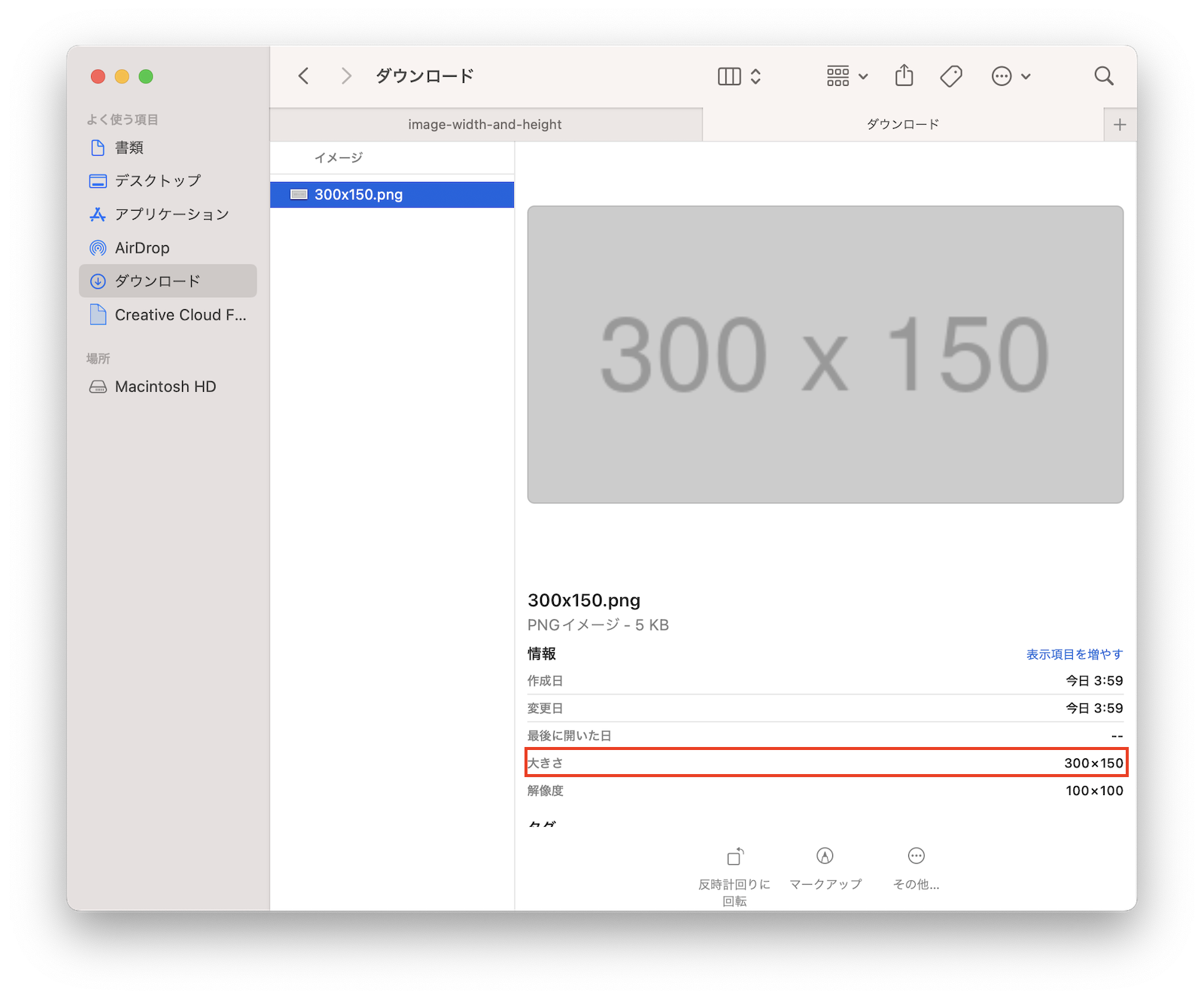This screenshot has width=1204, height=999.
Task: Select the ダウンロード tab
Action: [903, 124]
